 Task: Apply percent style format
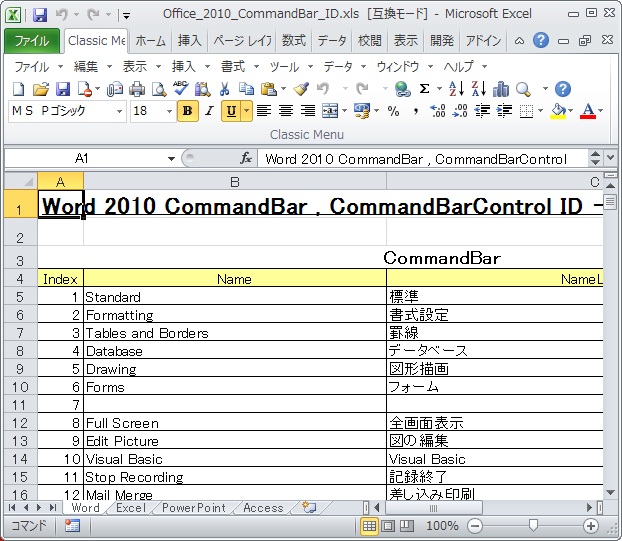393,111
